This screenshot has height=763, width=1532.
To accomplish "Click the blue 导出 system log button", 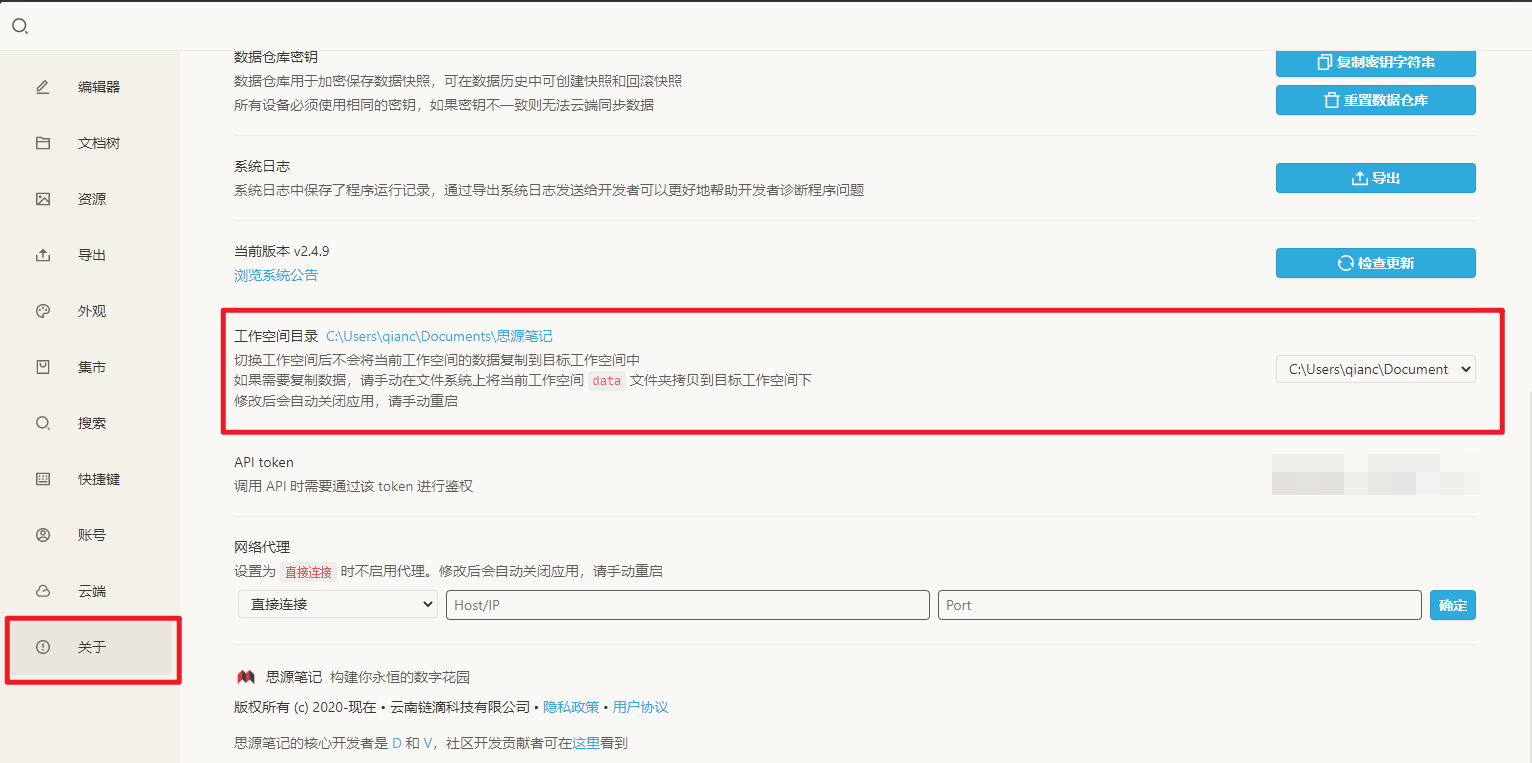I will pos(1375,178).
